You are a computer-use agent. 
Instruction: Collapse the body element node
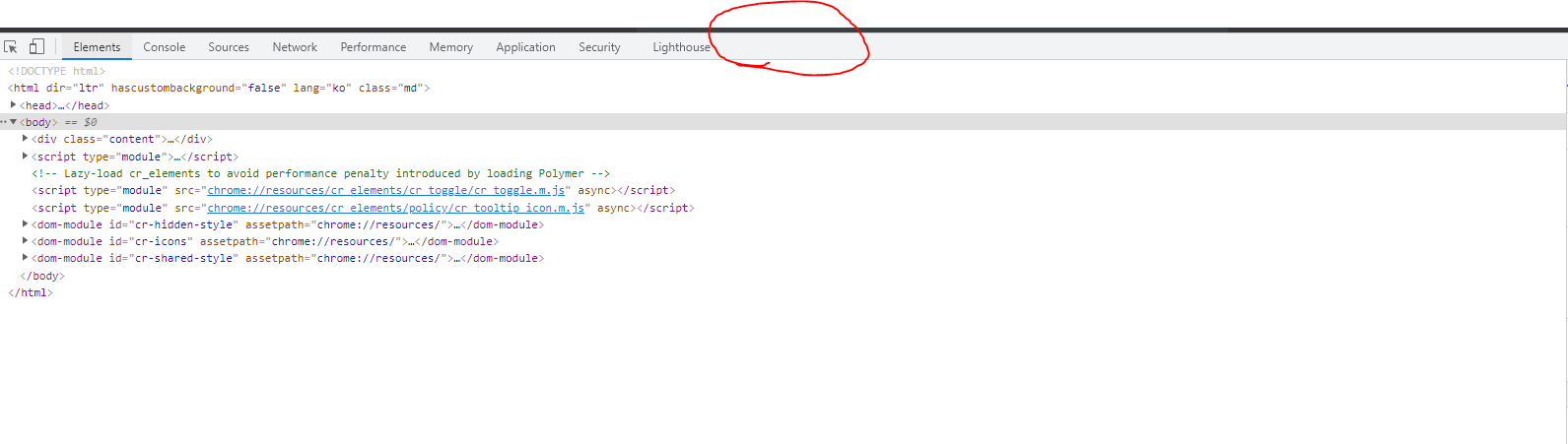tap(14, 122)
